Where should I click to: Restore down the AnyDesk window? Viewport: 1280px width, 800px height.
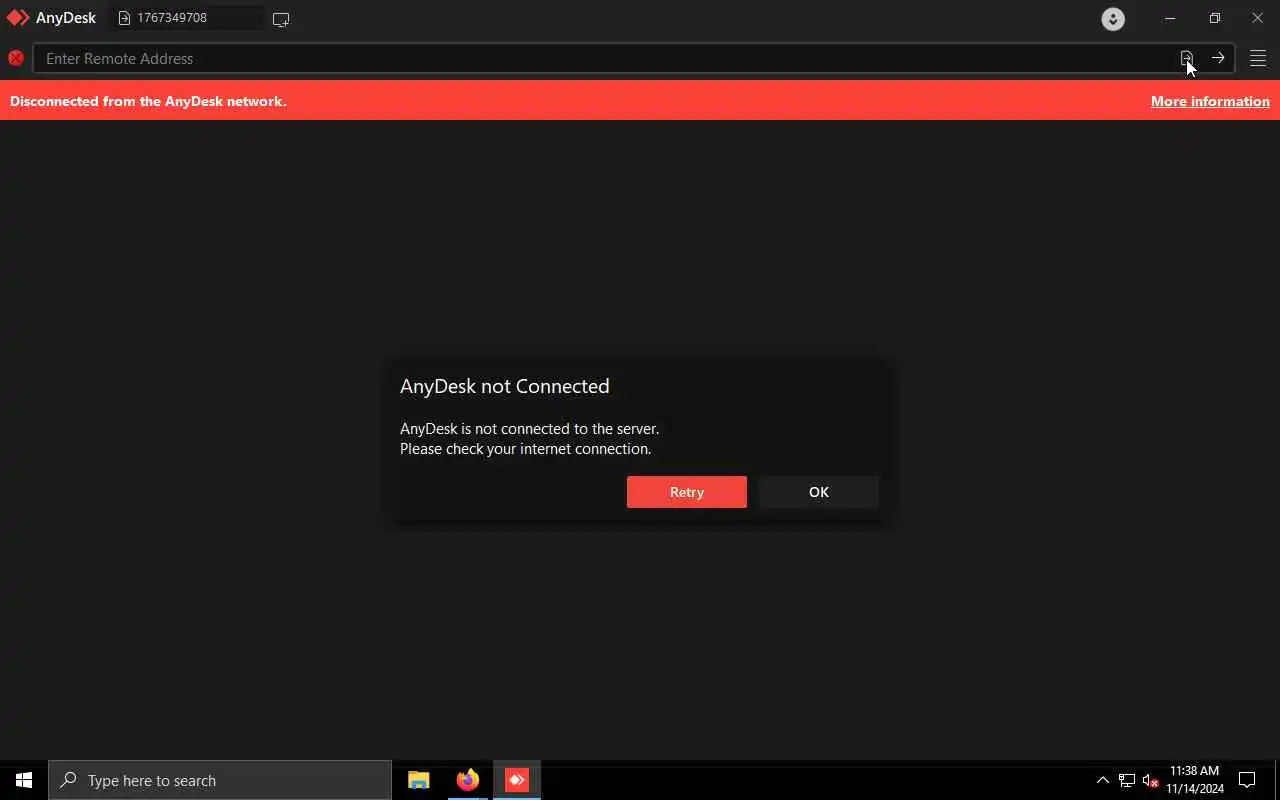[x=1214, y=18]
